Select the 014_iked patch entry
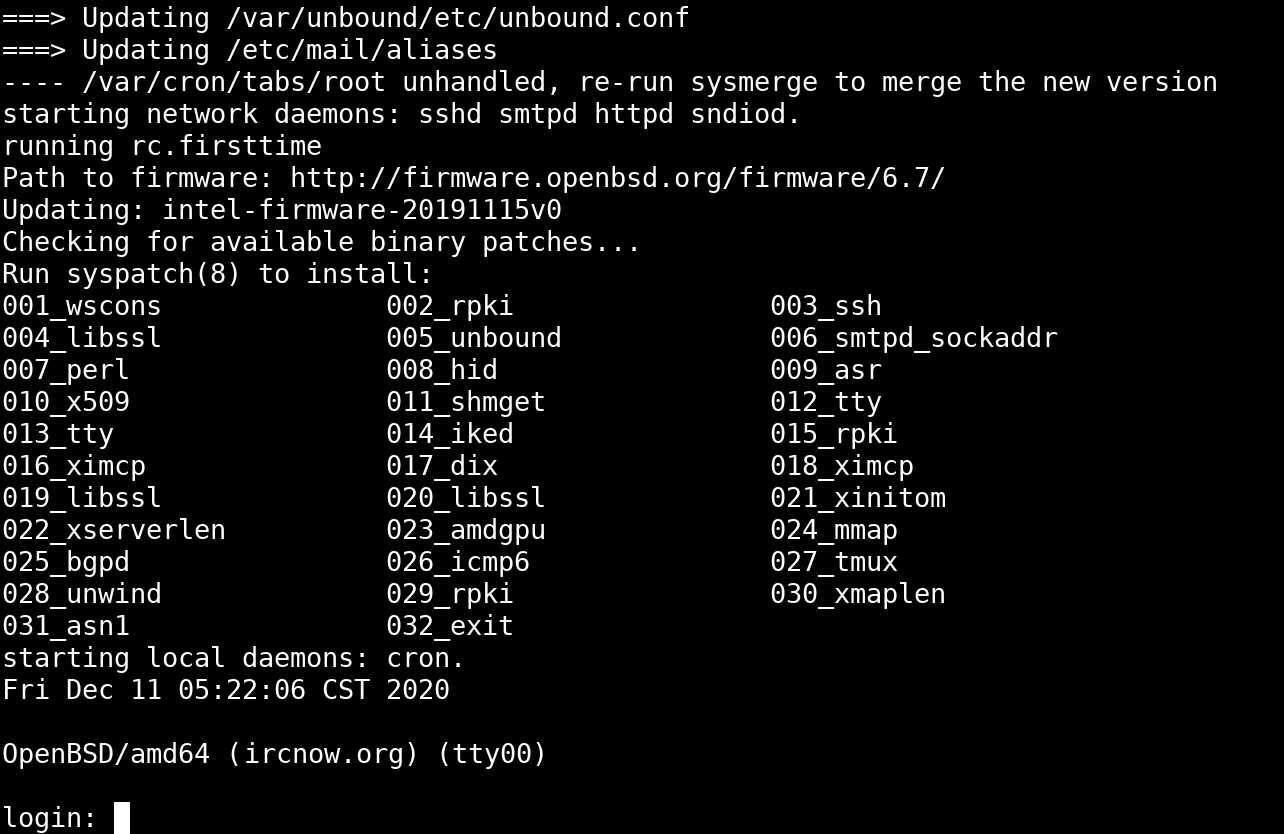 point(450,434)
